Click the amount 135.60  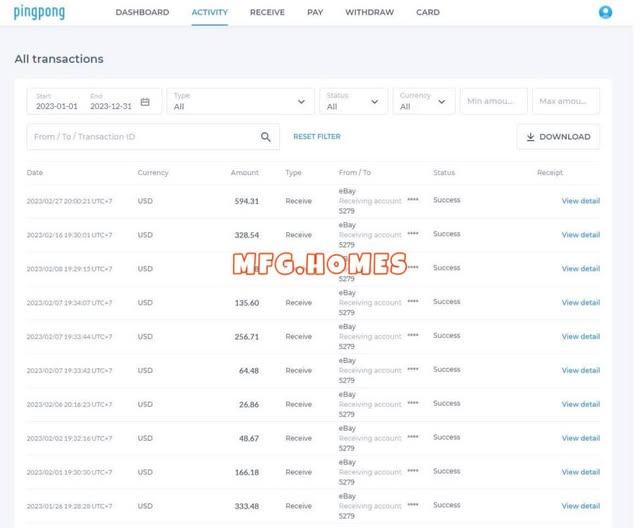pos(247,303)
